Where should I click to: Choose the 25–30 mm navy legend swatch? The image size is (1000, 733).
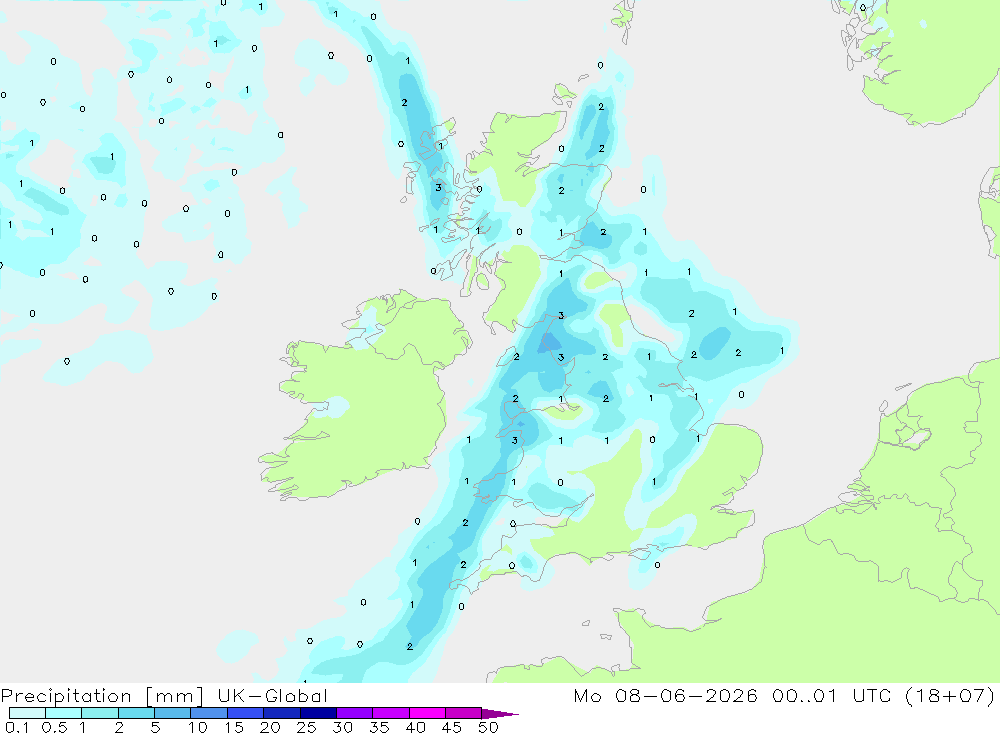pyautogui.click(x=318, y=713)
